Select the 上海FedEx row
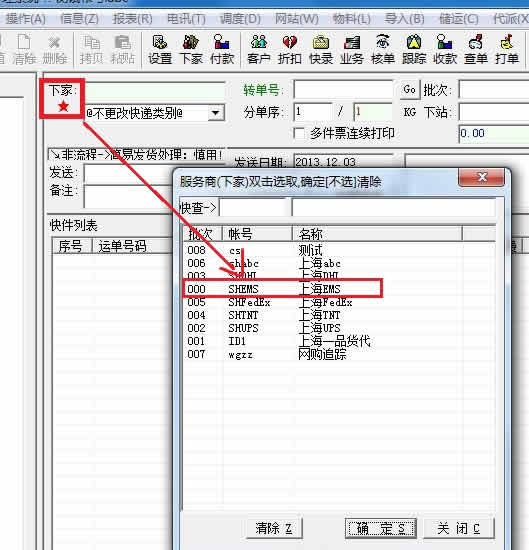Image resolution: width=529 pixels, height=550 pixels. (x=339, y=302)
